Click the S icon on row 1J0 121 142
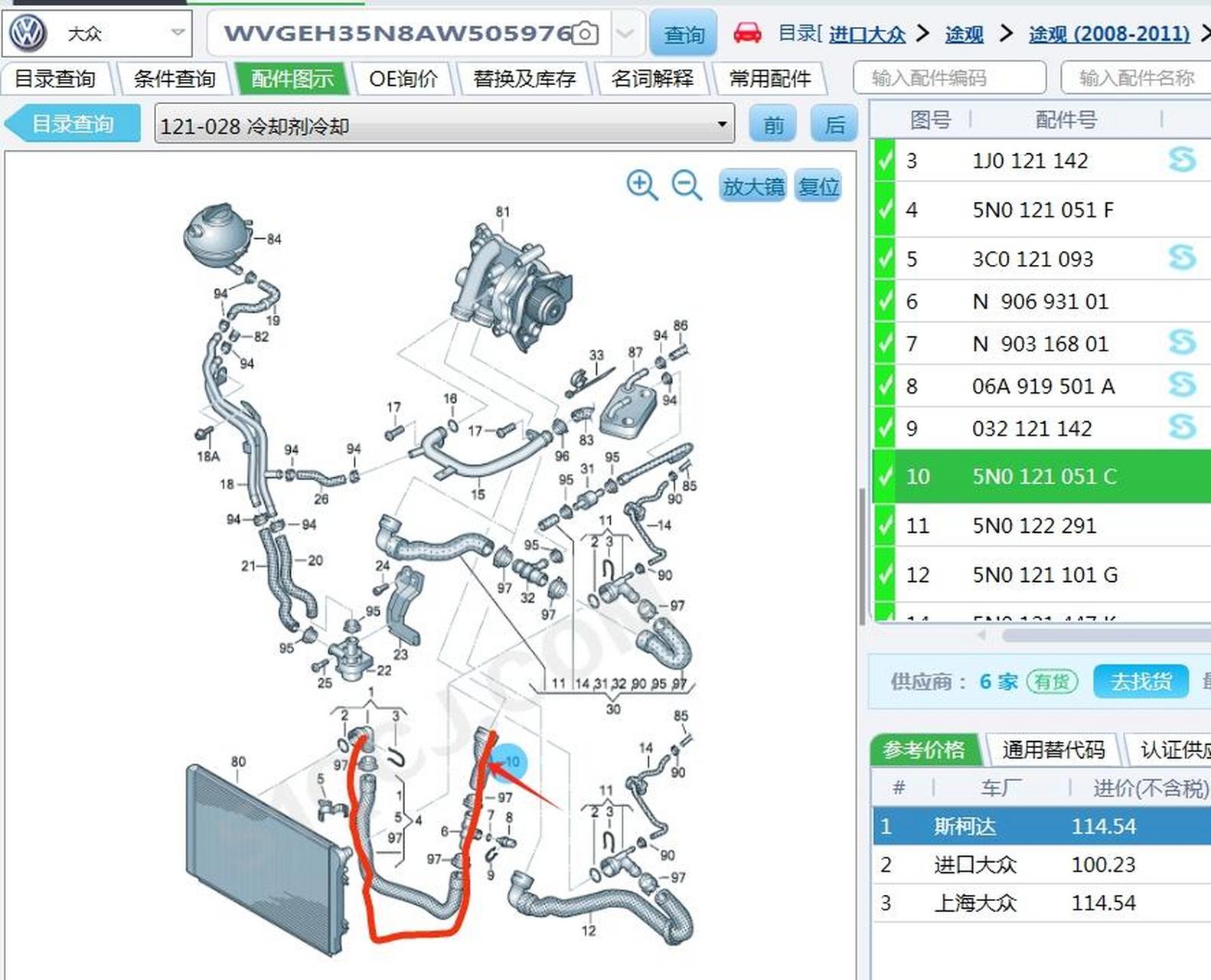Viewport: 1211px width, 980px height. 1182,159
